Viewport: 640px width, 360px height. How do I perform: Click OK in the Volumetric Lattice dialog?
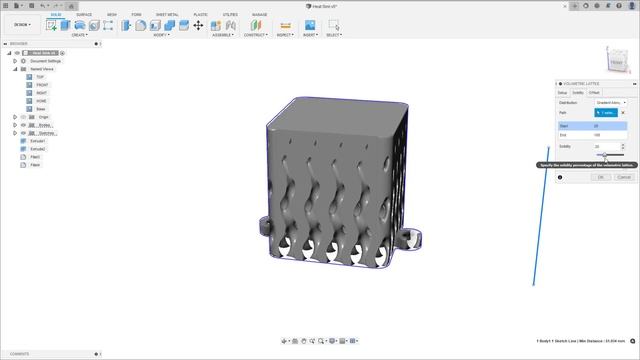tap(601, 177)
